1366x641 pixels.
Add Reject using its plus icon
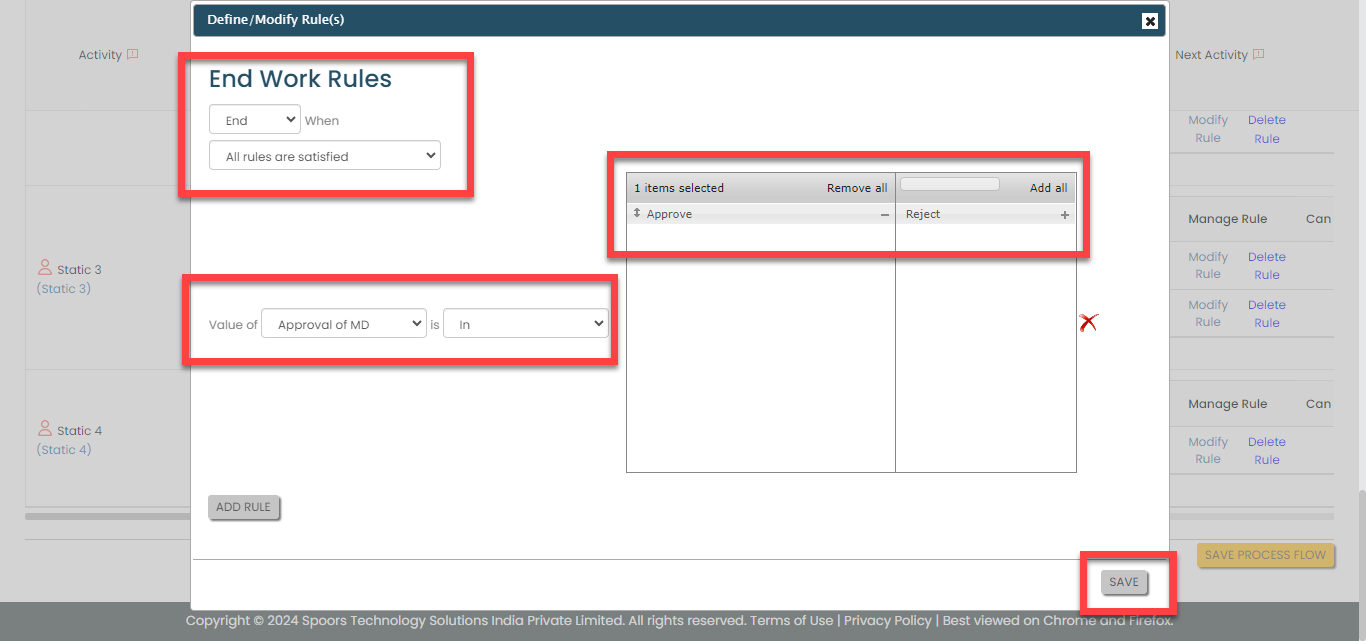[x=1064, y=215]
